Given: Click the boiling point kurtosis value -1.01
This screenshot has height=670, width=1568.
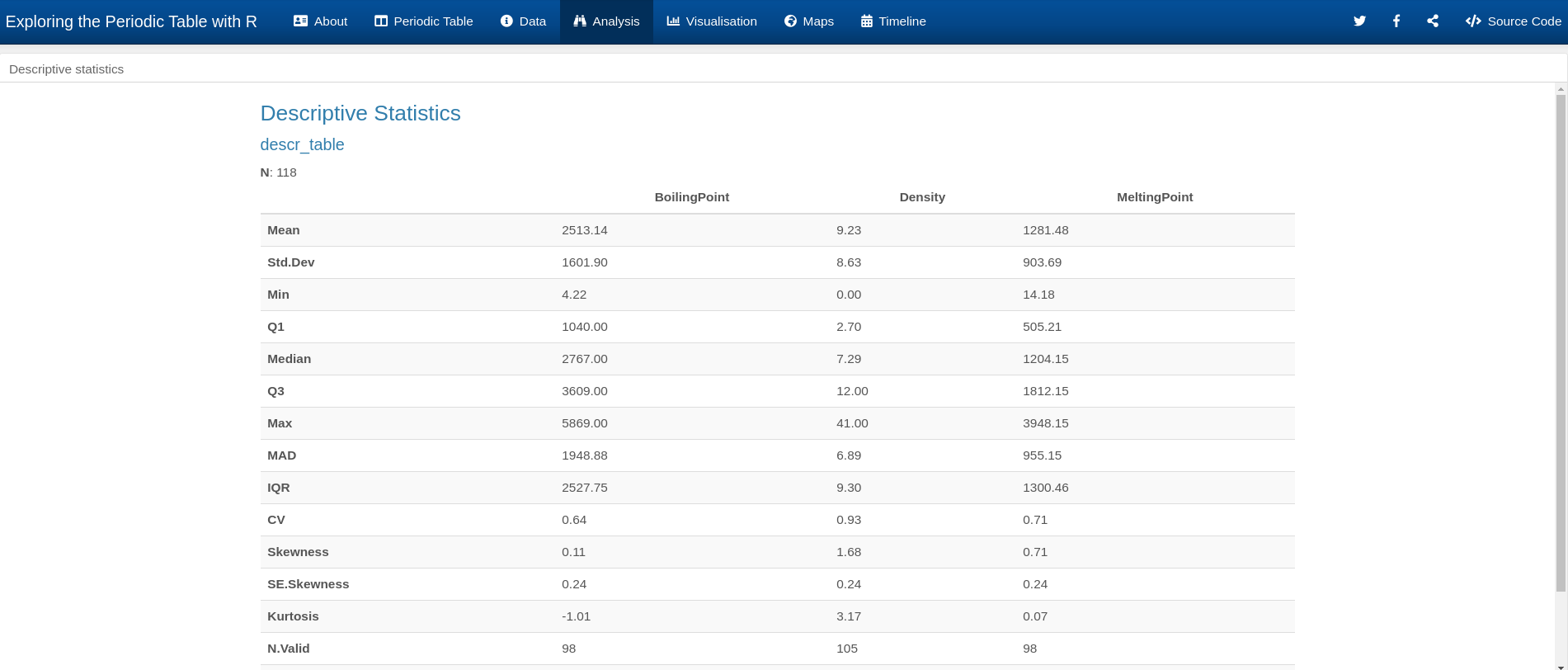Looking at the screenshot, I should point(577,616).
